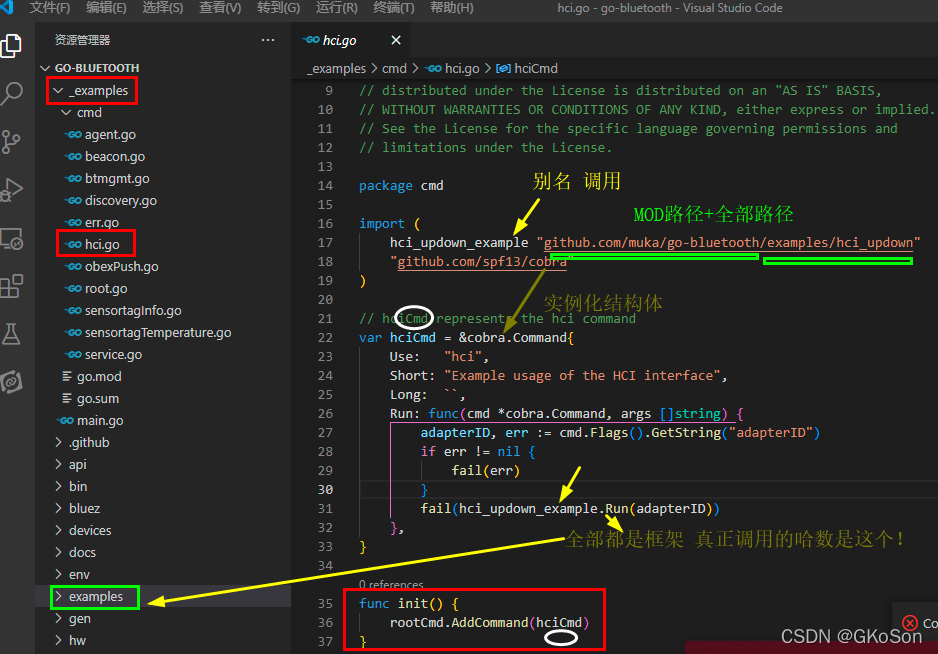Open the Testing flask view icon

11,334
